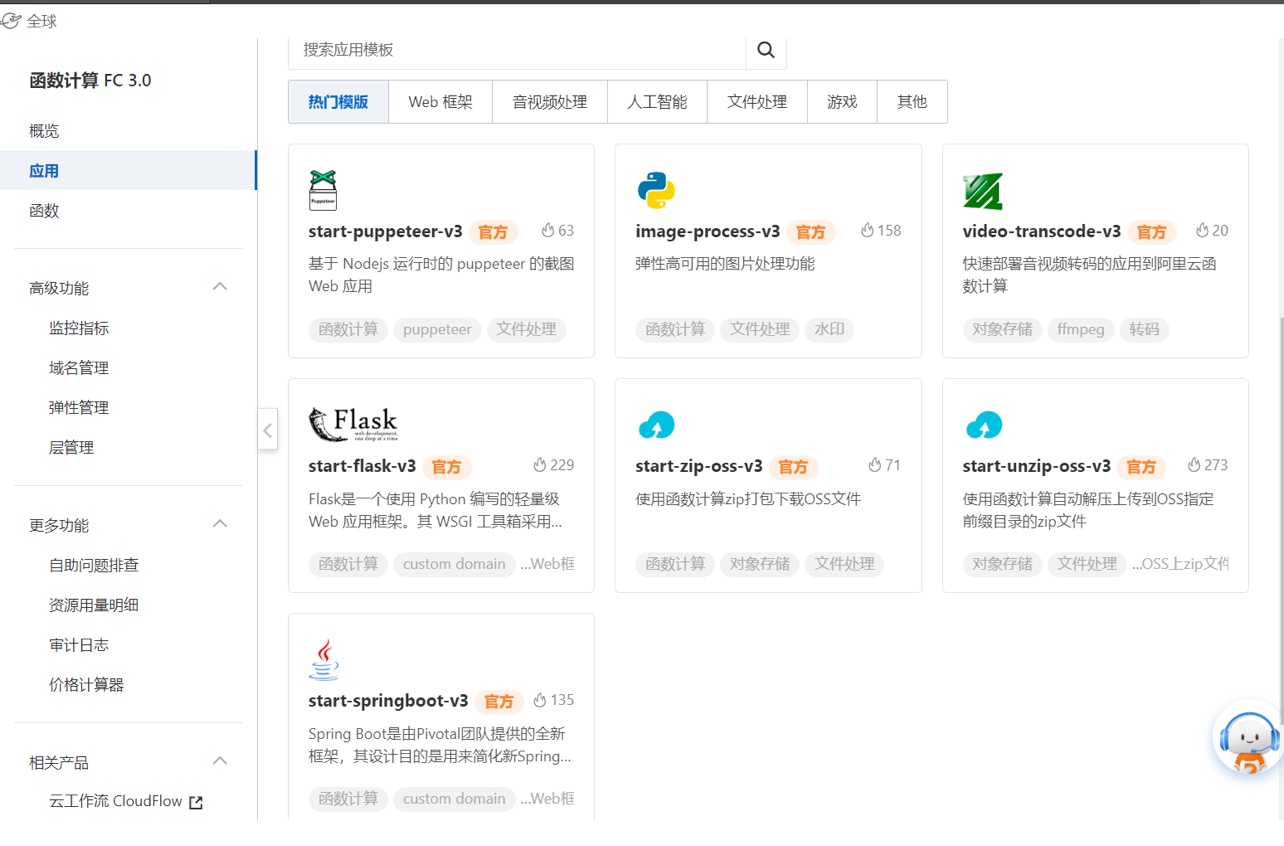1284x846 pixels.
Task: Click the Flask logo icon
Action: 353,424
